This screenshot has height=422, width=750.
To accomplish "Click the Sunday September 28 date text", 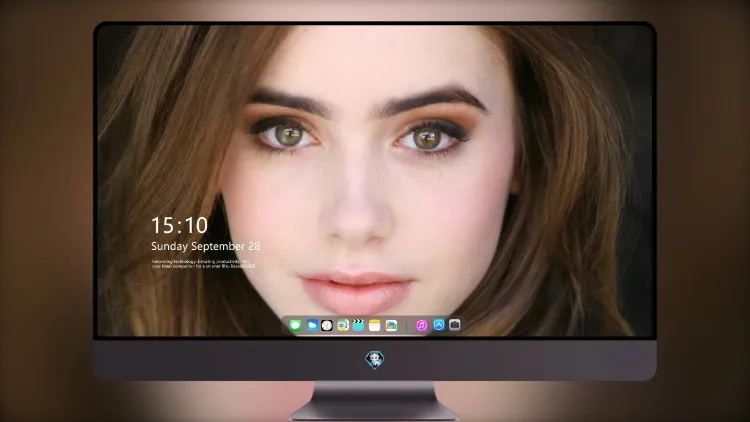I will coord(206,246).
